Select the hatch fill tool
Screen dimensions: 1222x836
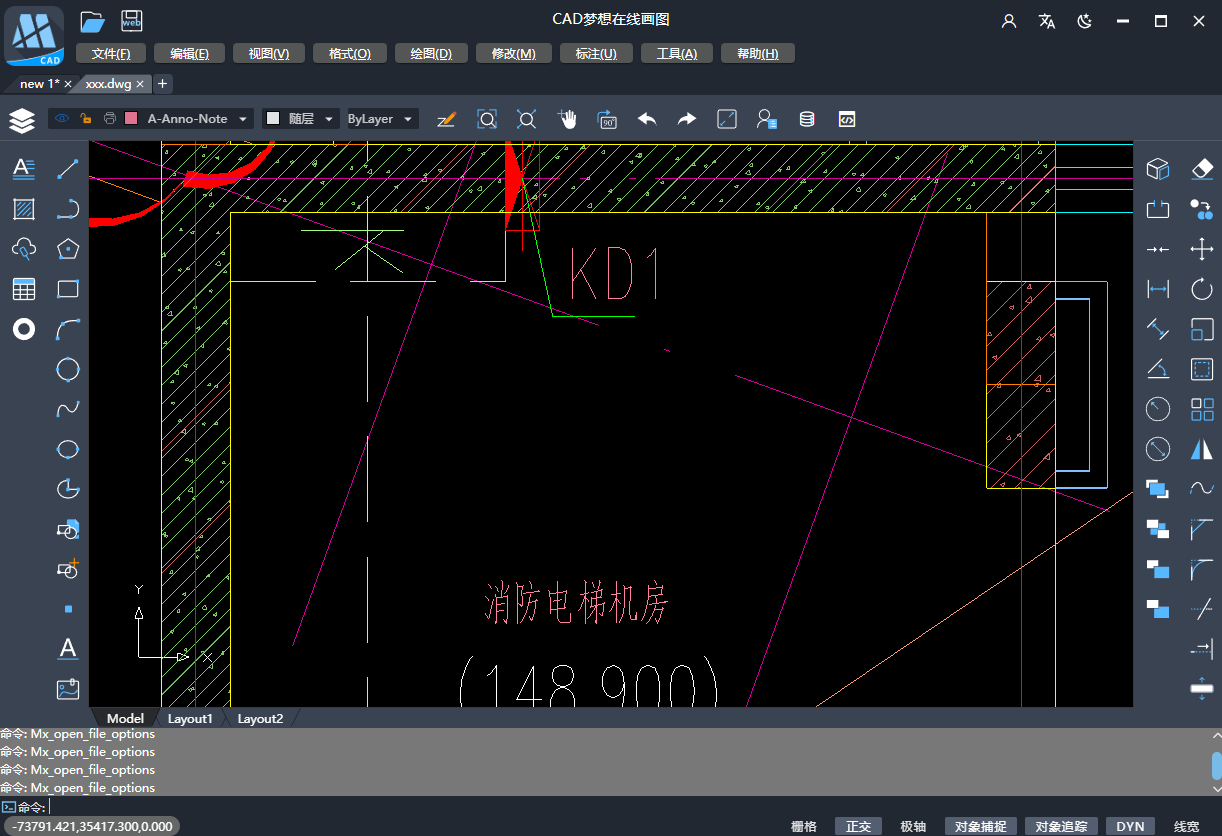(x=24, y=209)
